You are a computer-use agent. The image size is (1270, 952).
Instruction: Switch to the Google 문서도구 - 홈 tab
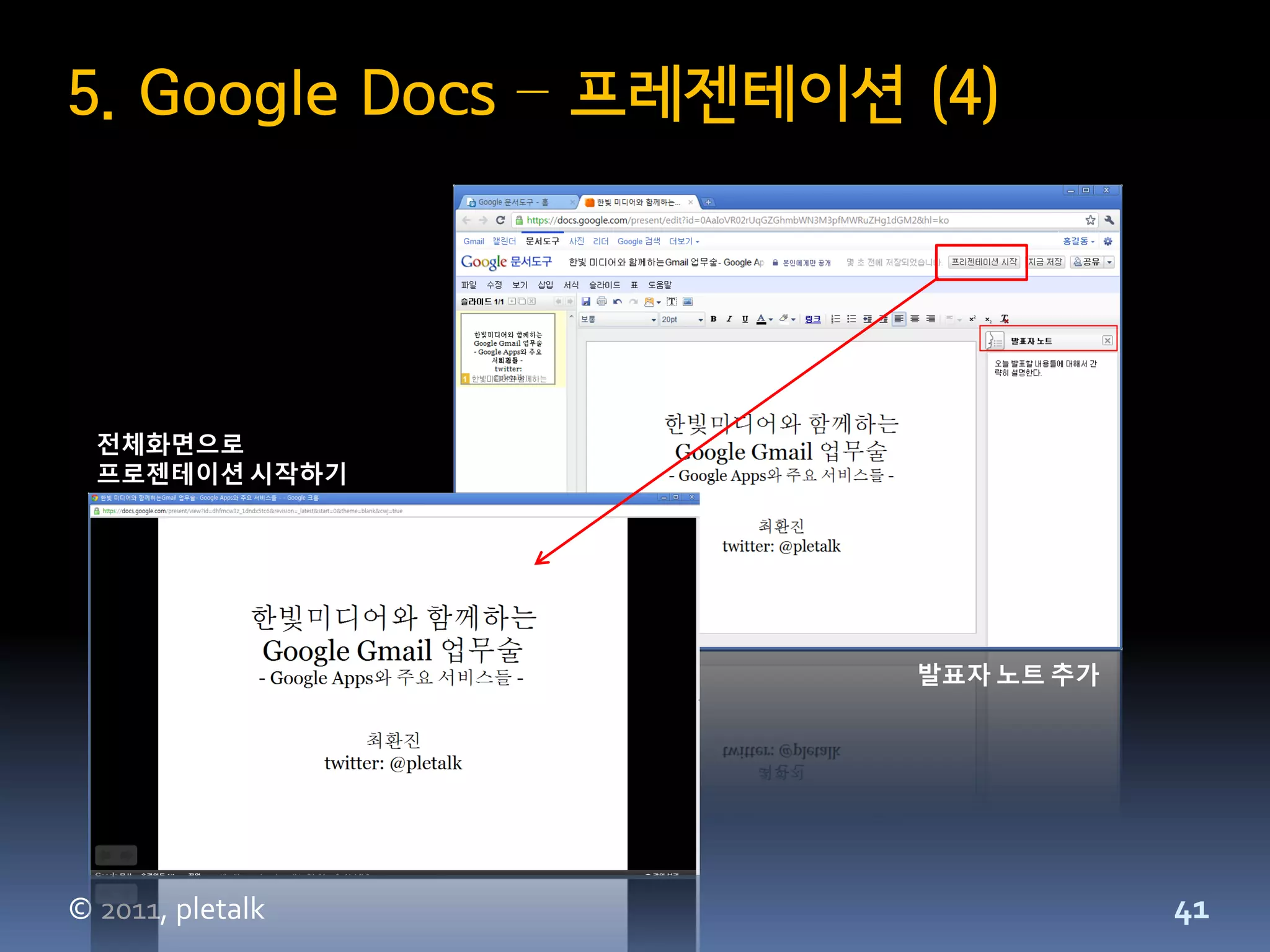(x=518, y=203)
